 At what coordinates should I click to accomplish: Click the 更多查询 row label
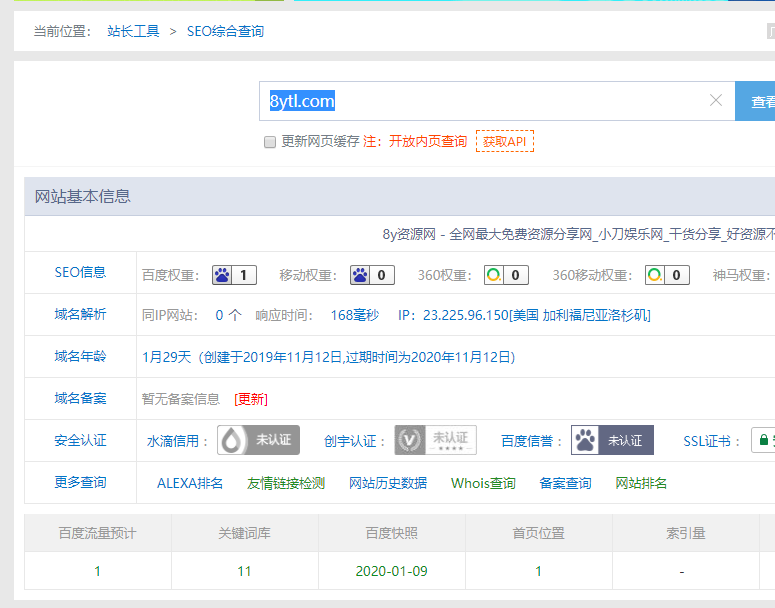click(80, 482)
